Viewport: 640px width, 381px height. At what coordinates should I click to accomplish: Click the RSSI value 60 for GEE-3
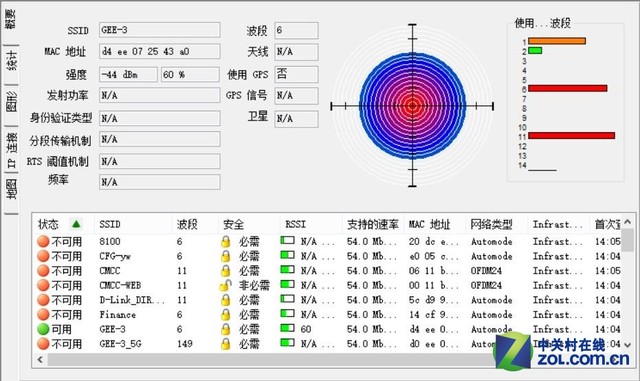point(306,329)
